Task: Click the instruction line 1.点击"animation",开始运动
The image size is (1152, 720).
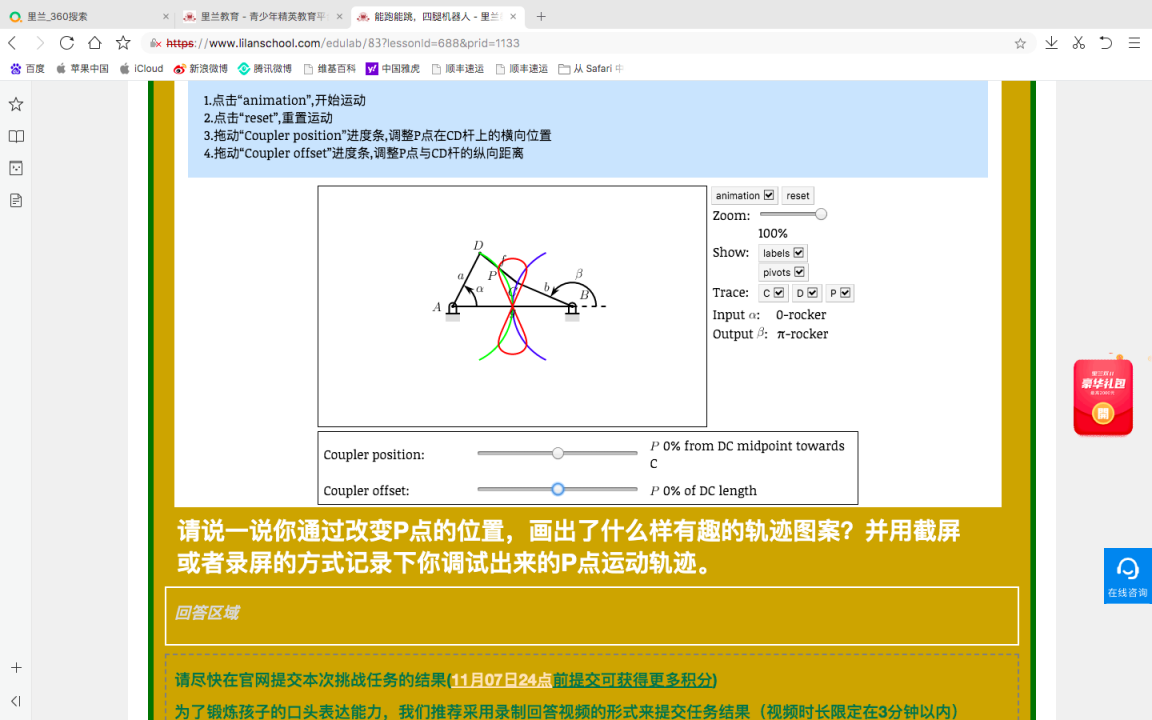Action: click(x=284, y=100)
